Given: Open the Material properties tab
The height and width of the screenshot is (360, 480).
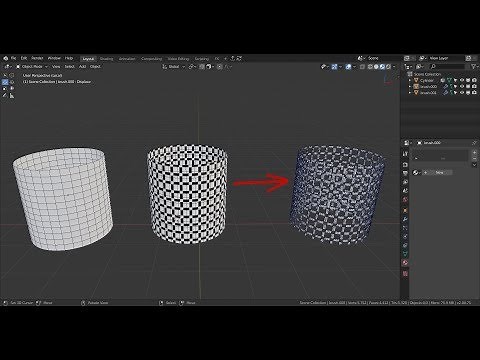Looking at the screenshot, I should pos(405,263).
